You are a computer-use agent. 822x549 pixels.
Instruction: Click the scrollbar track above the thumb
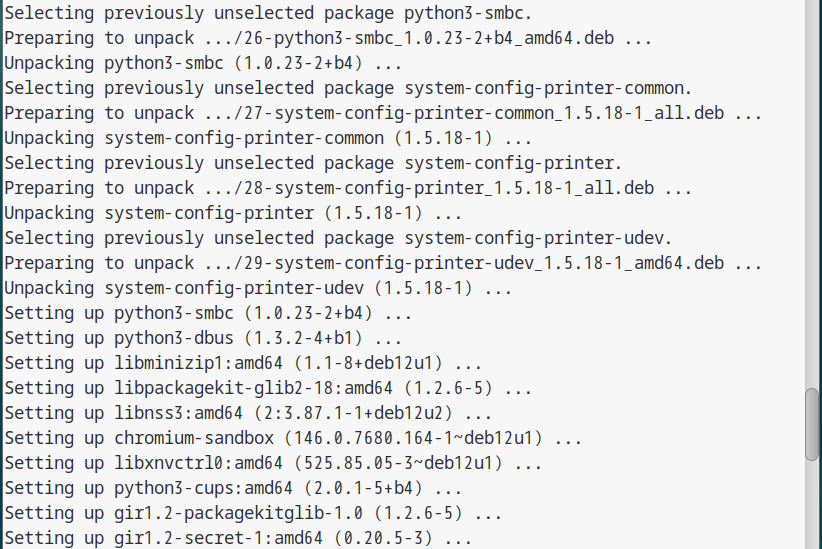tap(812, 200)
